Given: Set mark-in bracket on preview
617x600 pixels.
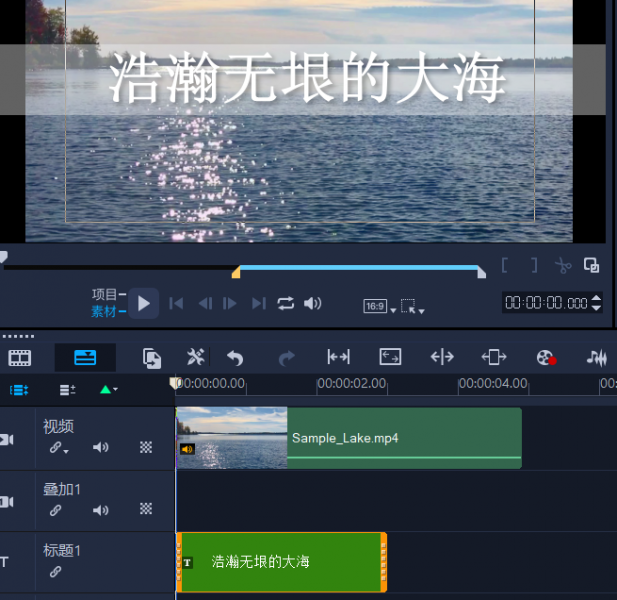Looking at the screenshot, I should [505, 265].
